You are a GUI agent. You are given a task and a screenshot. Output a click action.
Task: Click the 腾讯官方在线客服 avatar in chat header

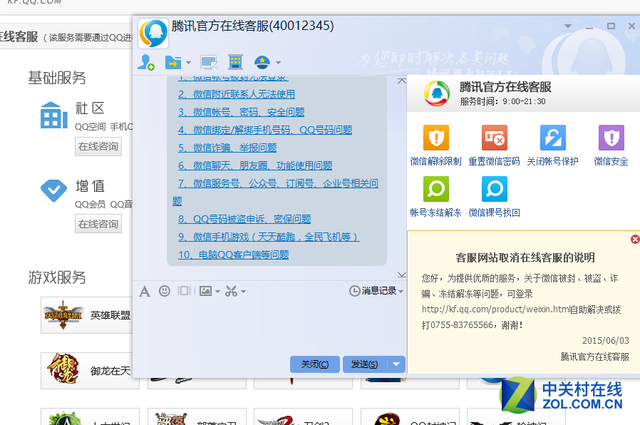click(153, 33)
